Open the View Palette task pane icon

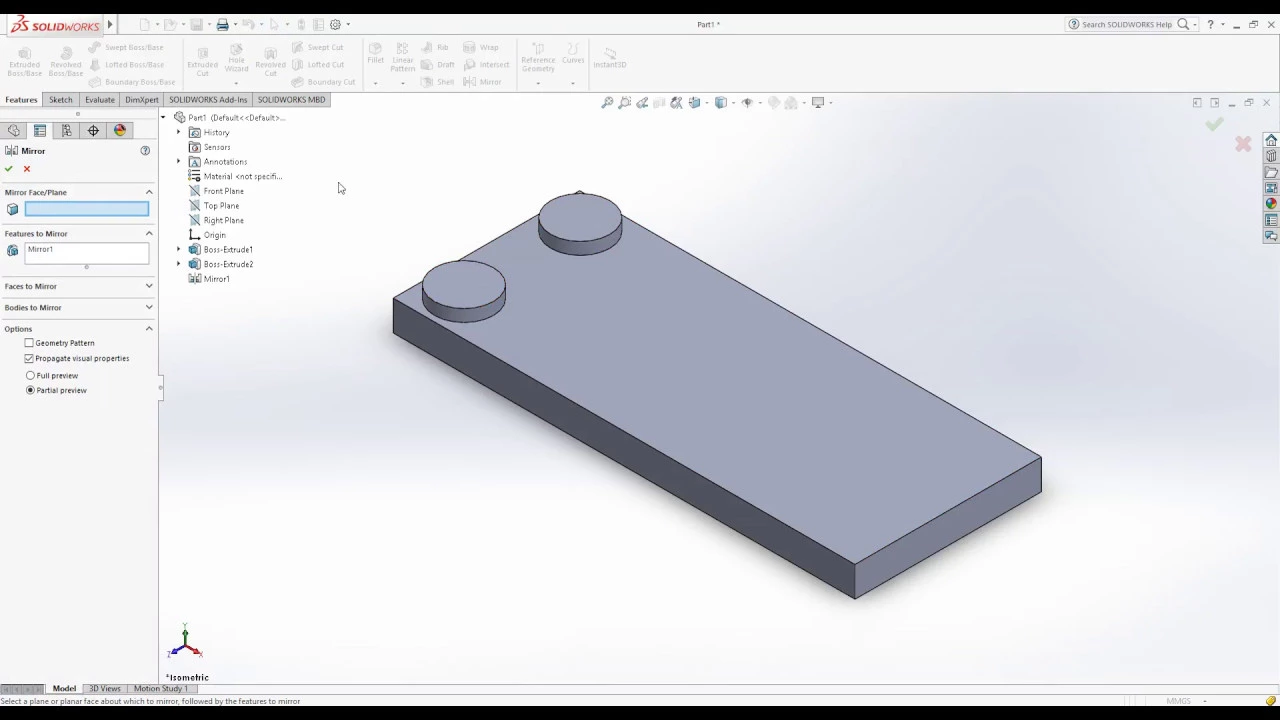pyautogui.click(x=1271, y=188)
